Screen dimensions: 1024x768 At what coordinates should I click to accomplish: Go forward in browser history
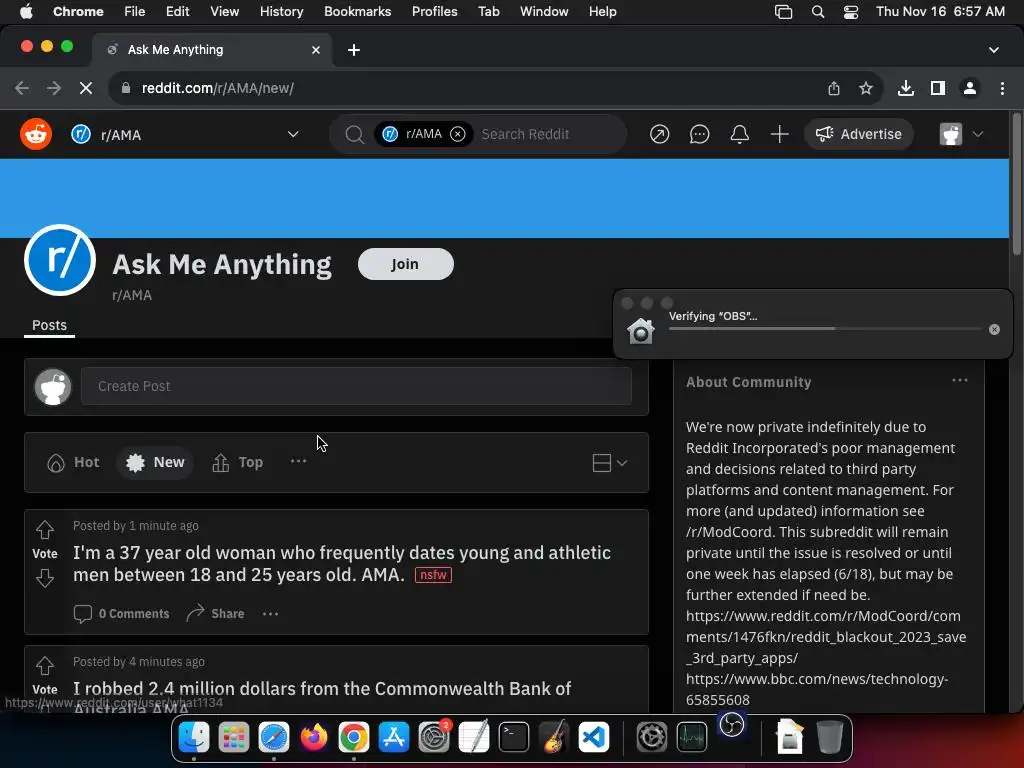coord(54,88)
